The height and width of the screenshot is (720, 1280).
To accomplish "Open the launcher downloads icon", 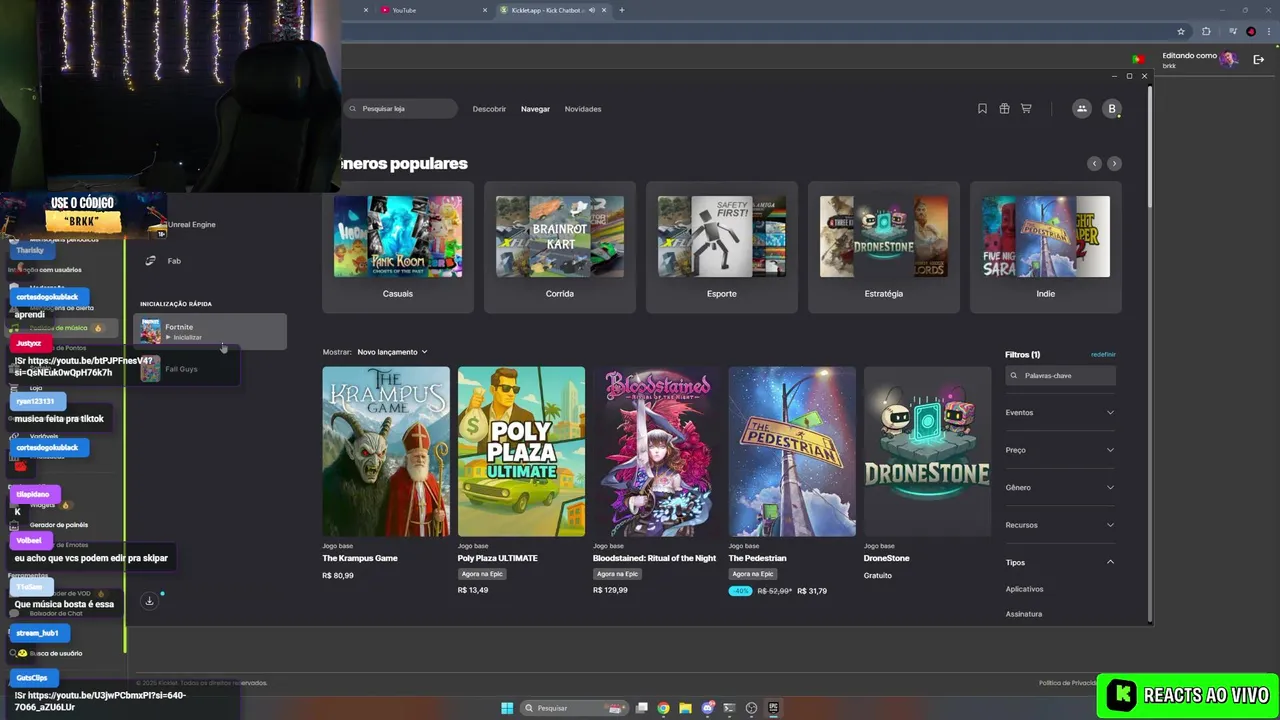I will [149, 601].
